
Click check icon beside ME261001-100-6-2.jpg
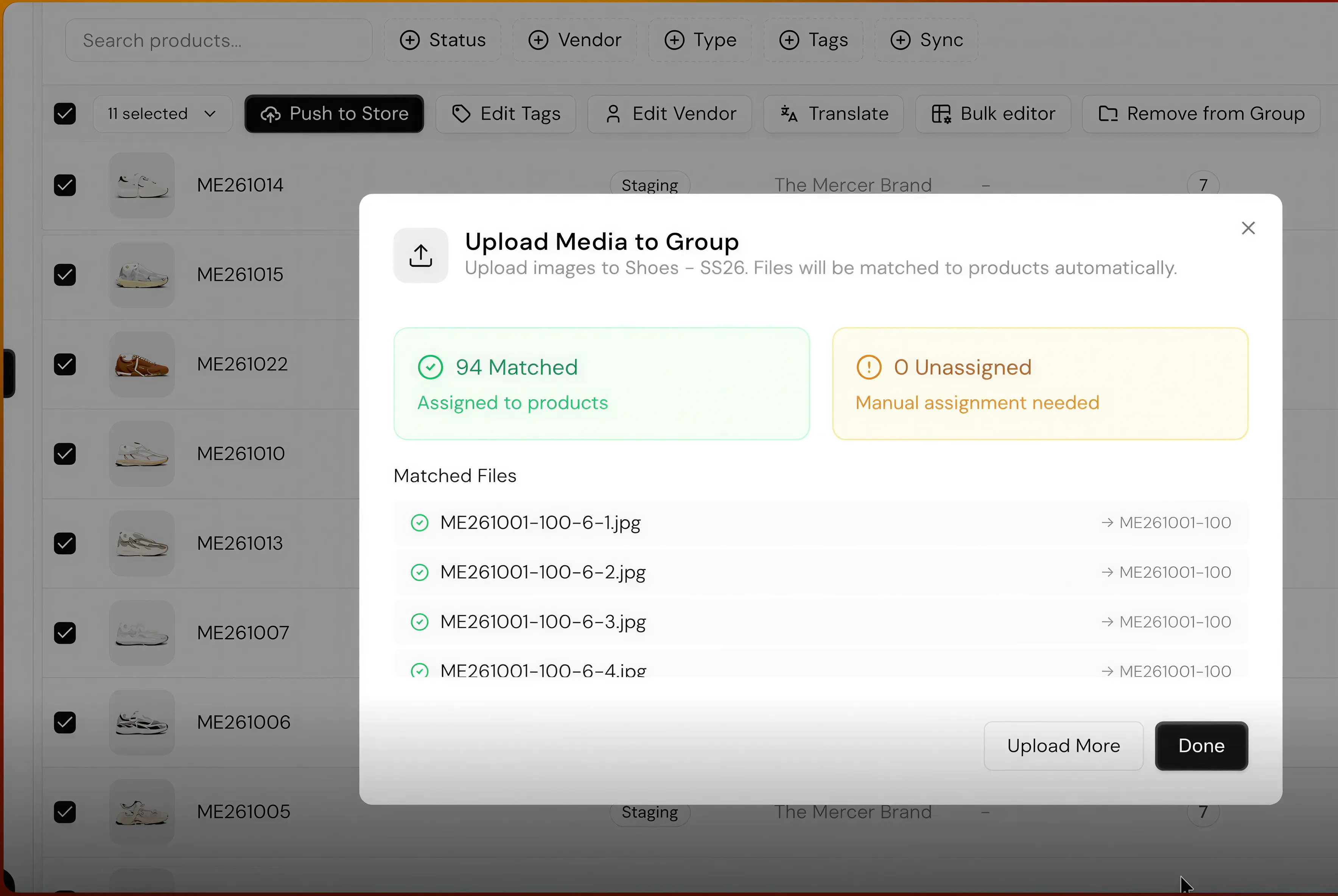(419, 572)
